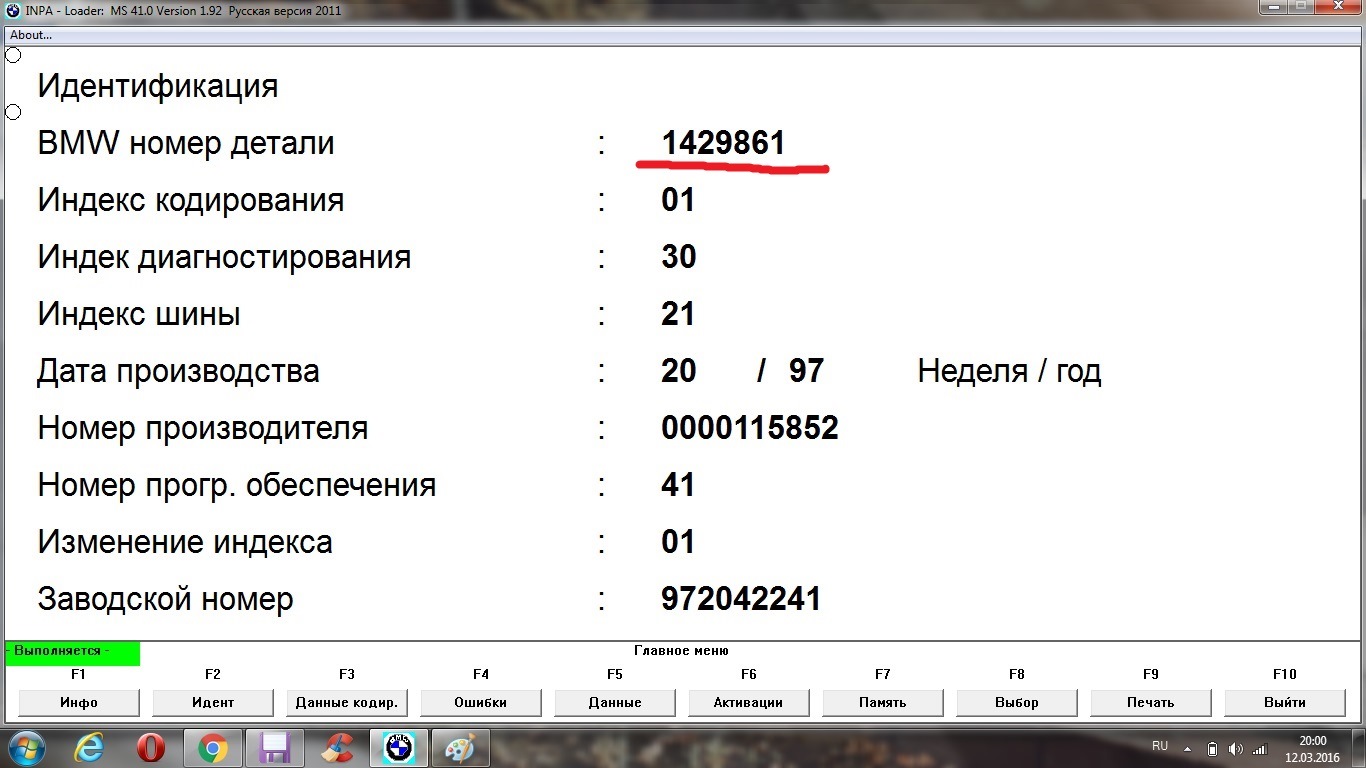Open Данные кодир. via F3 button
The width and height of the screenshot is (1366, 768).
pyautogui.click(x=347, y=702)
